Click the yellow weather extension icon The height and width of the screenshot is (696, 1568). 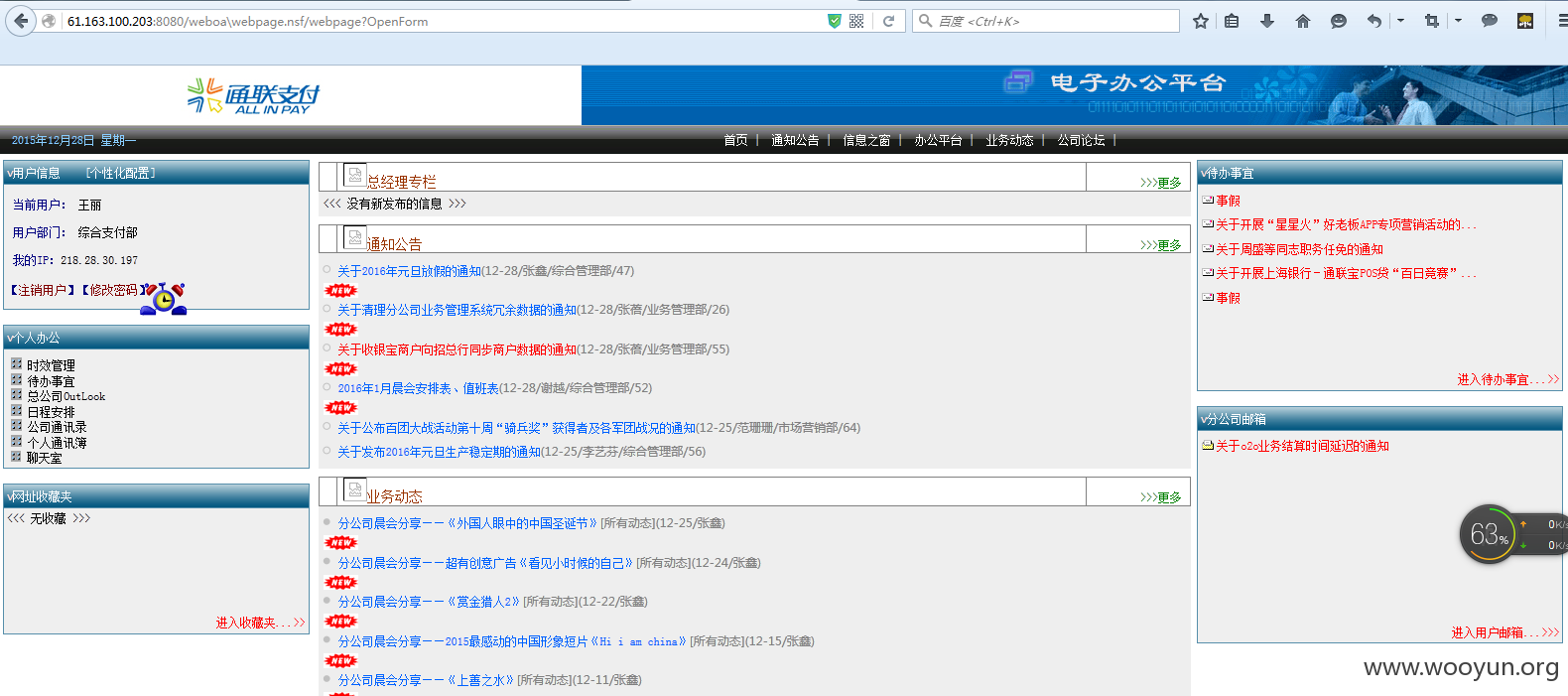point(1525,21)
